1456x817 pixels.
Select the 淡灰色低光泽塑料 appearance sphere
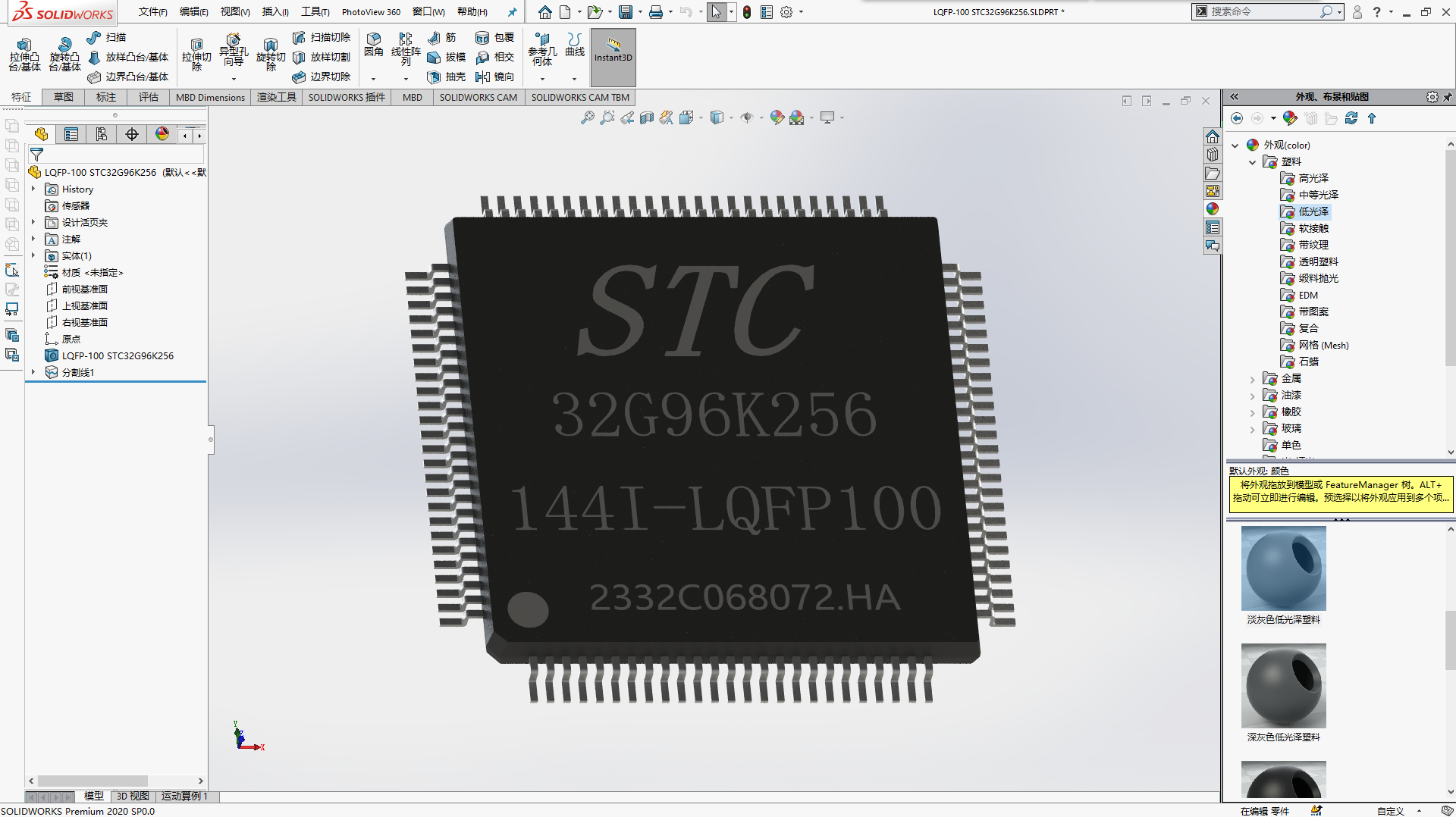(1283, 568)
